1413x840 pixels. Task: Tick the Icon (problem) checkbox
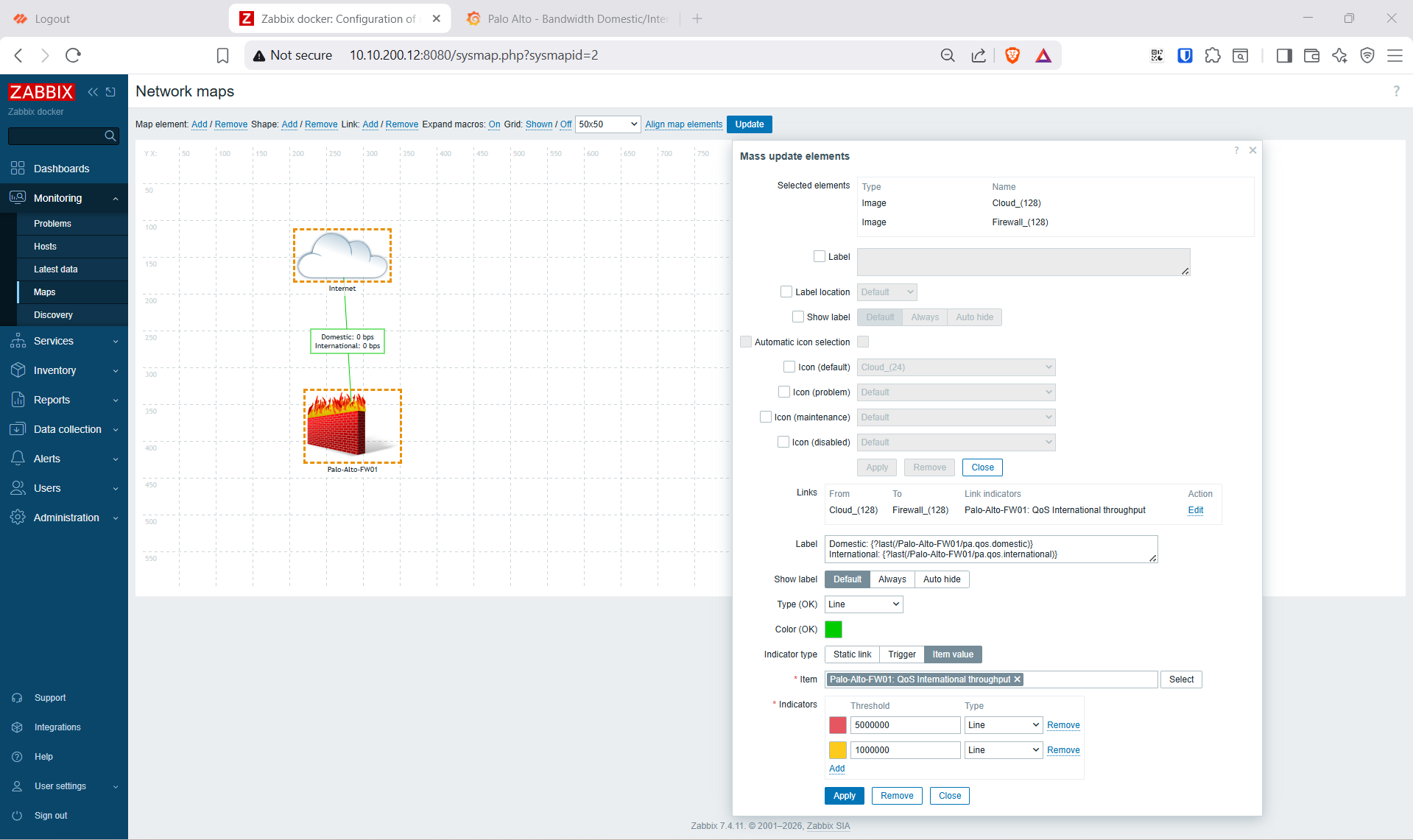[x=784, y=392]
